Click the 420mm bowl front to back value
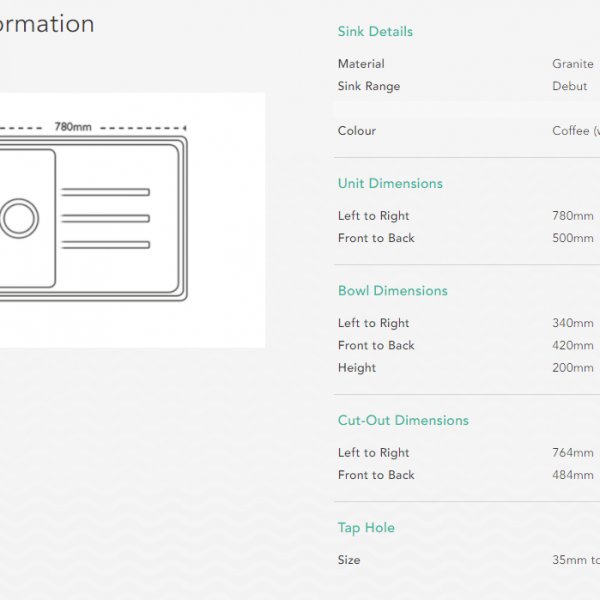 point(573,345)
